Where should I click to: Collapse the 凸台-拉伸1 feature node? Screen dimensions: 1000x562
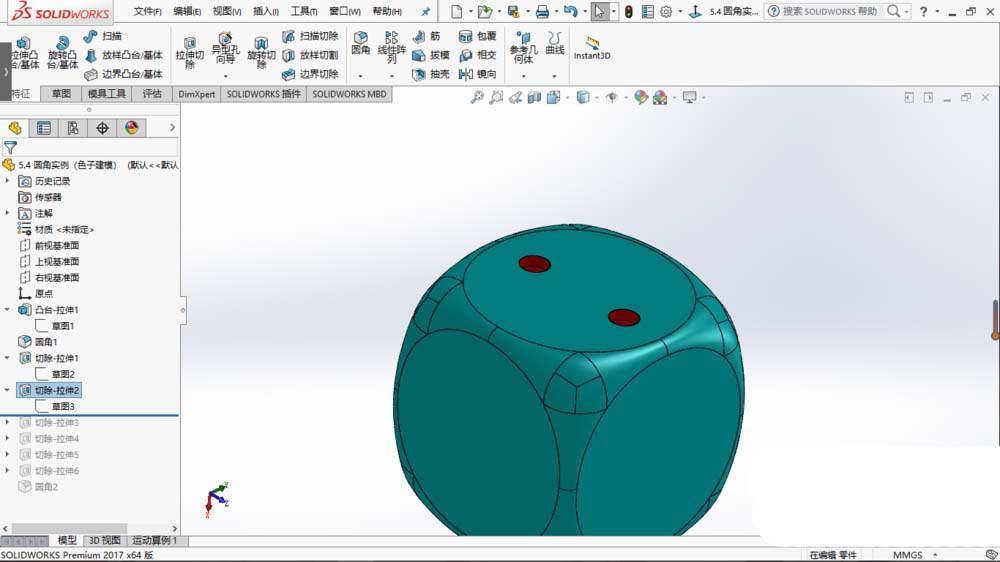point(7,309)
